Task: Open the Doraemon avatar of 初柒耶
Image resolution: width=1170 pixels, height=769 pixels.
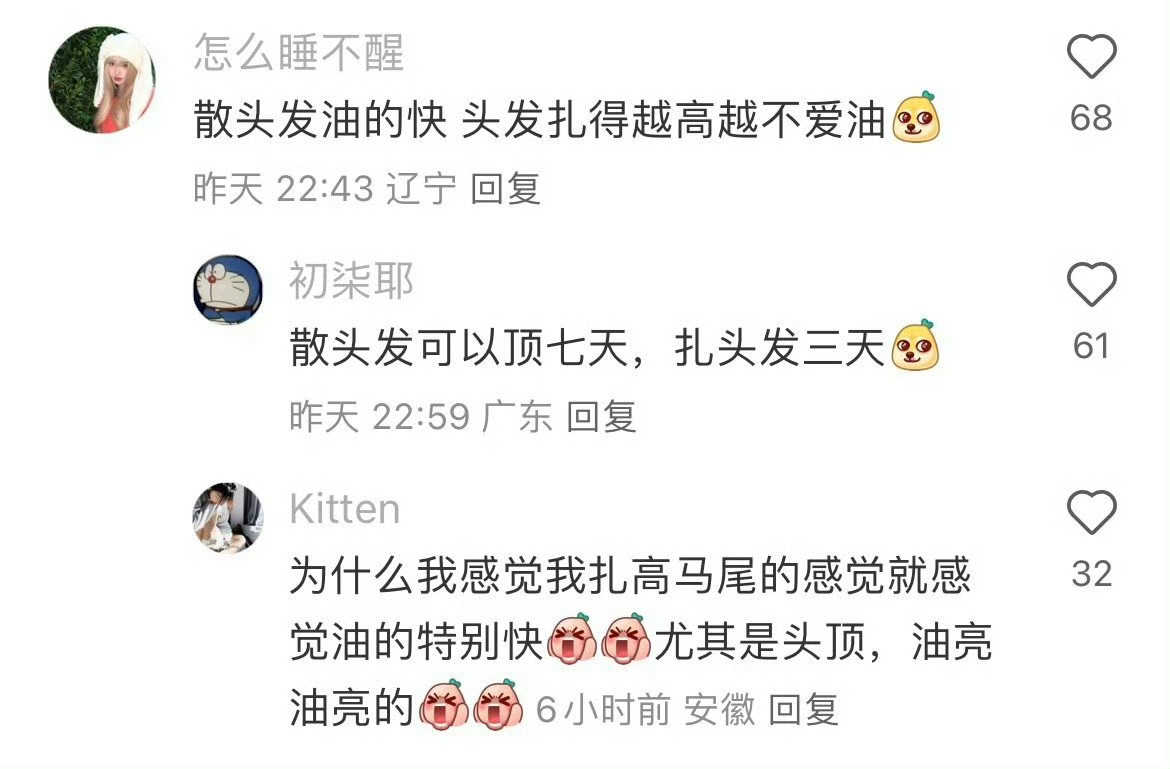Action: click(228, 290)
